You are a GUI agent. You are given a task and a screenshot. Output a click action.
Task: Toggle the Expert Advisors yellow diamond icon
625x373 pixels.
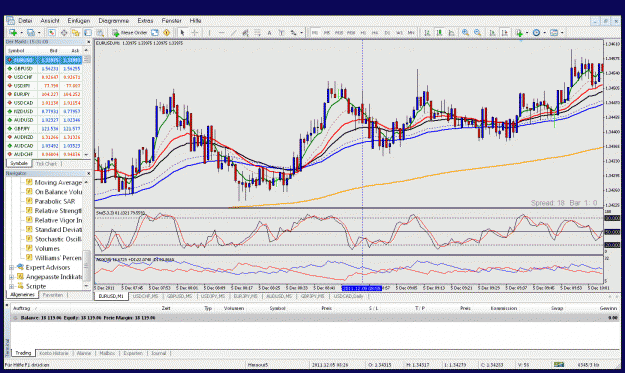pyautogui.click(x=167, y=33)
